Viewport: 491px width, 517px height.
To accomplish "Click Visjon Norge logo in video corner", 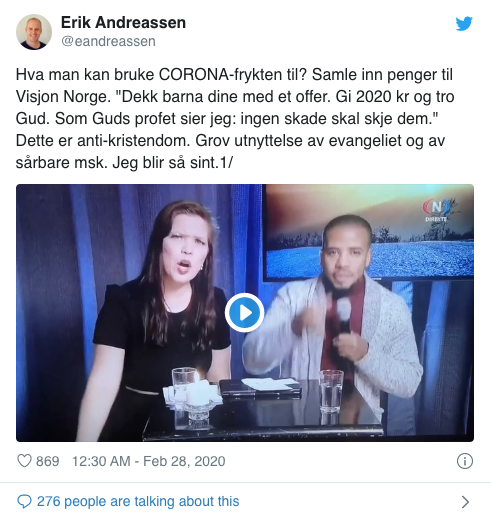I will coord(437,210).
